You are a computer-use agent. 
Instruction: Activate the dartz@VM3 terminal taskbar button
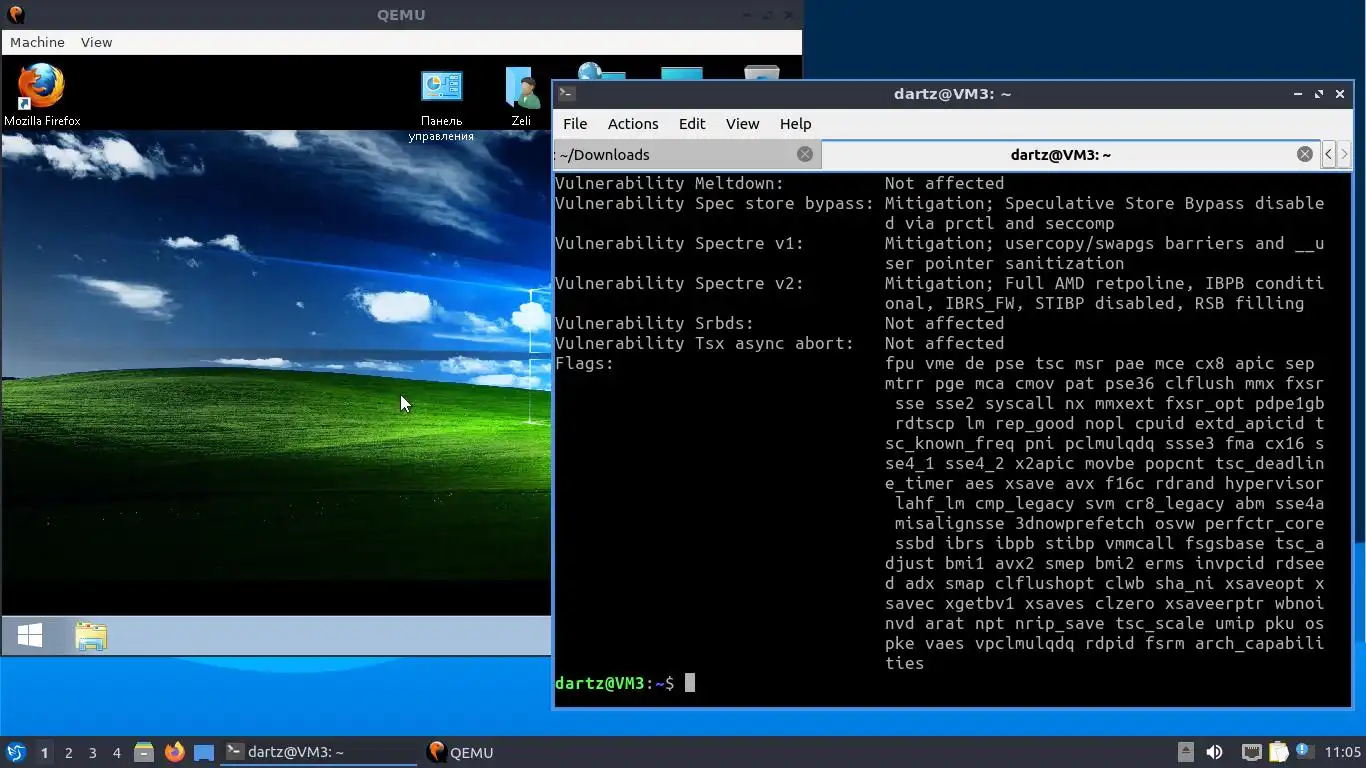(319, 752)
